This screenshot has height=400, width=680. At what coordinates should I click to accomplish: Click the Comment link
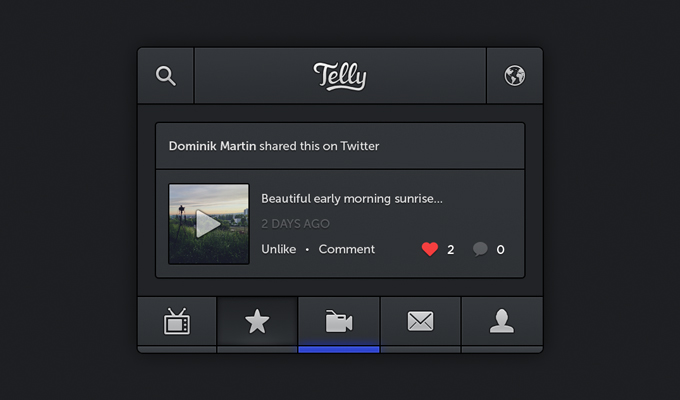tap(347, 249)
